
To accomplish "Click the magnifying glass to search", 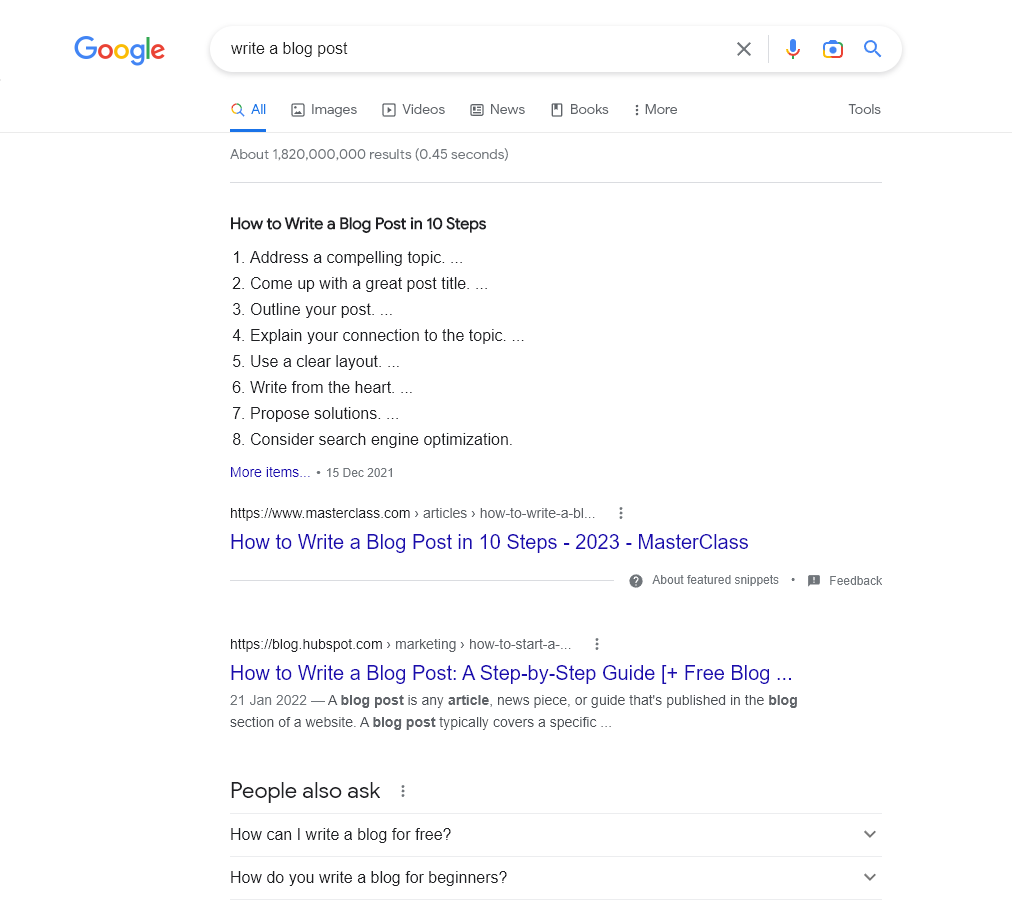I will (871, 48).
